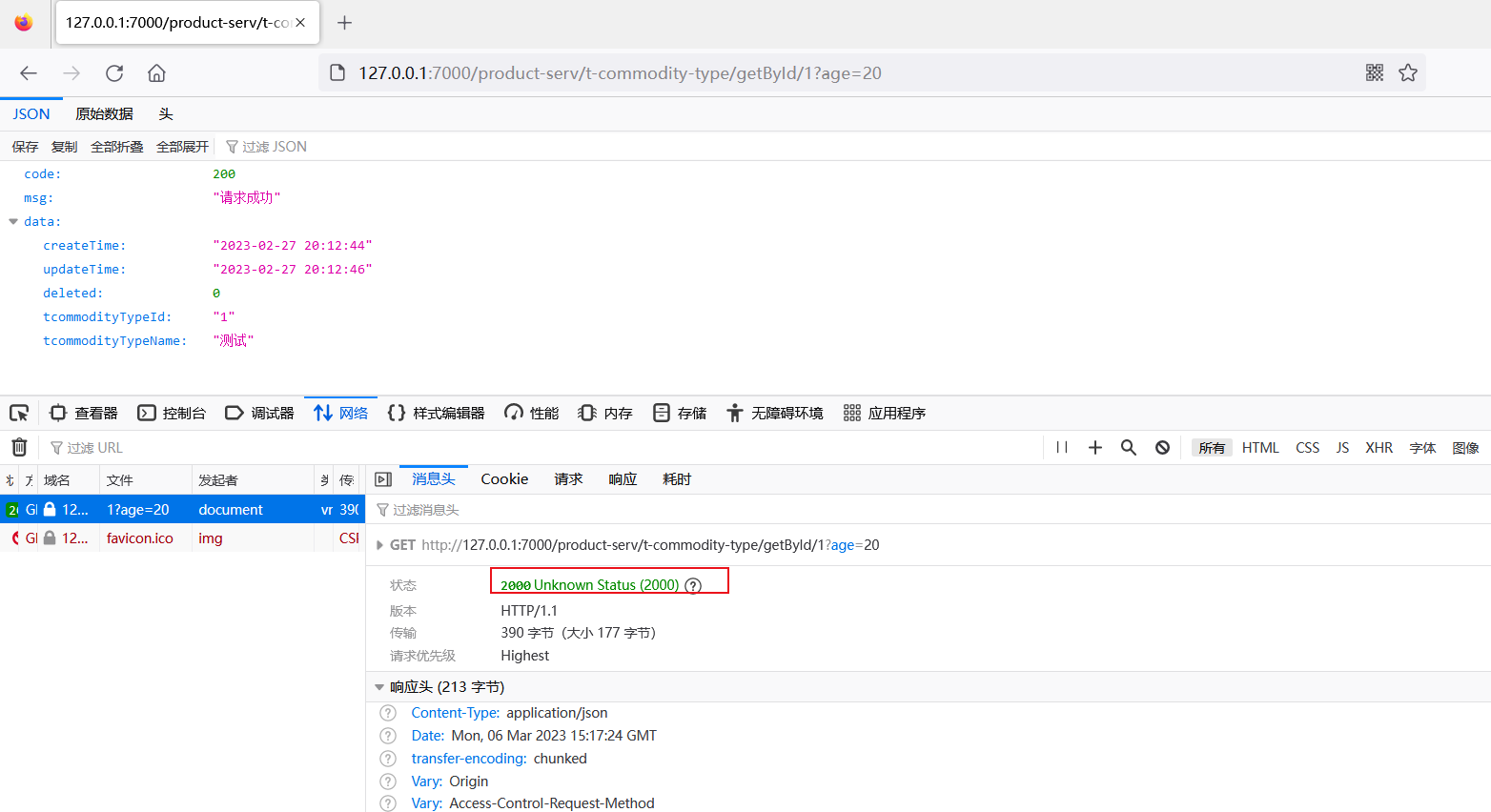Add a new request with plus icon
1491x812 pixels.
(1095, 447)
